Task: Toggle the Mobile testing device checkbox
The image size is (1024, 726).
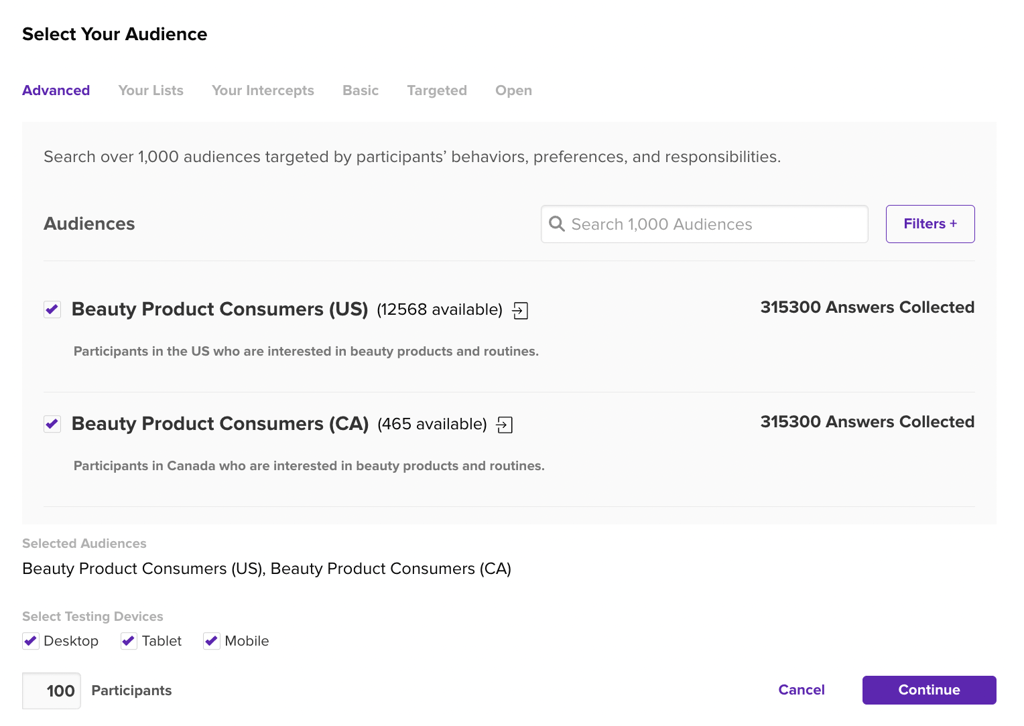Action: (211, 641)
